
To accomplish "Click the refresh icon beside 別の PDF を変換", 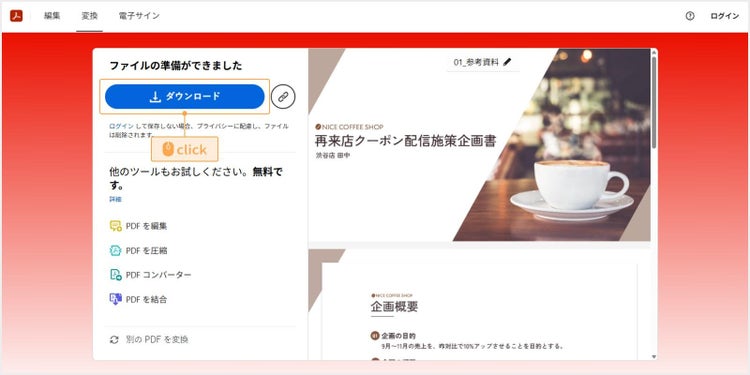I will 114,340.
